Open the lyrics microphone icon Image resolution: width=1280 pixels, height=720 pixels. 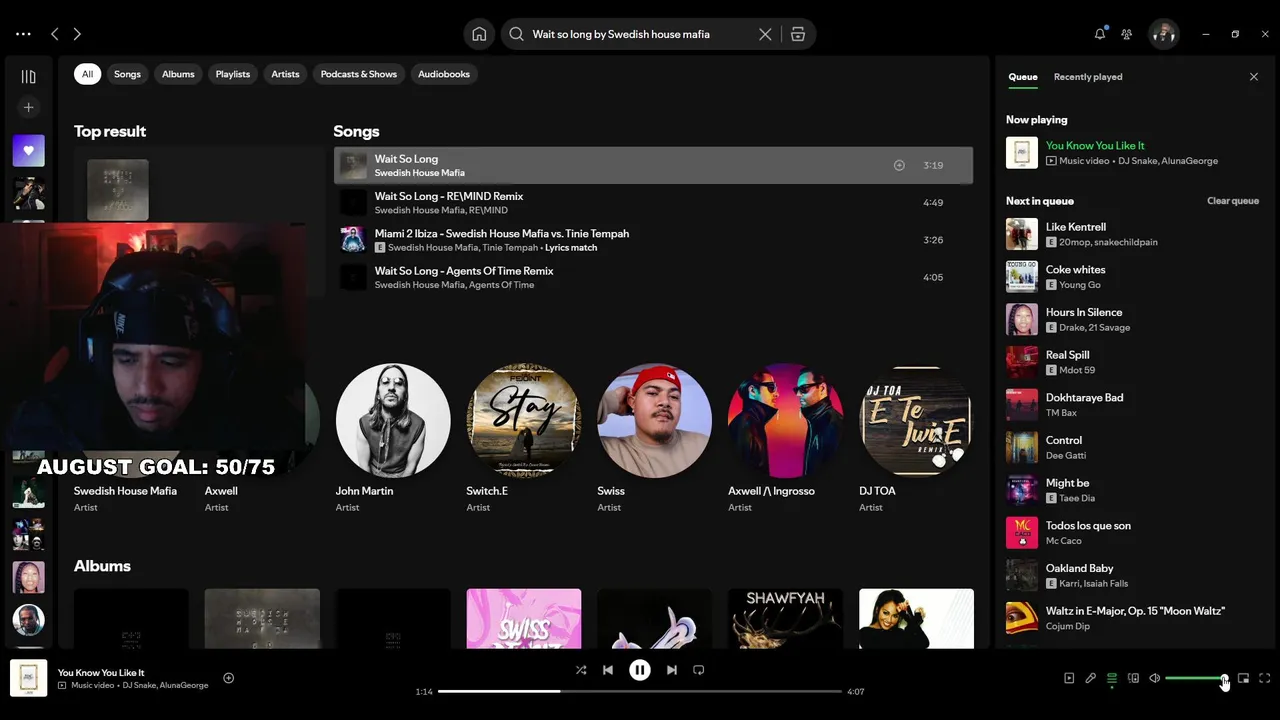point(1091,678)
